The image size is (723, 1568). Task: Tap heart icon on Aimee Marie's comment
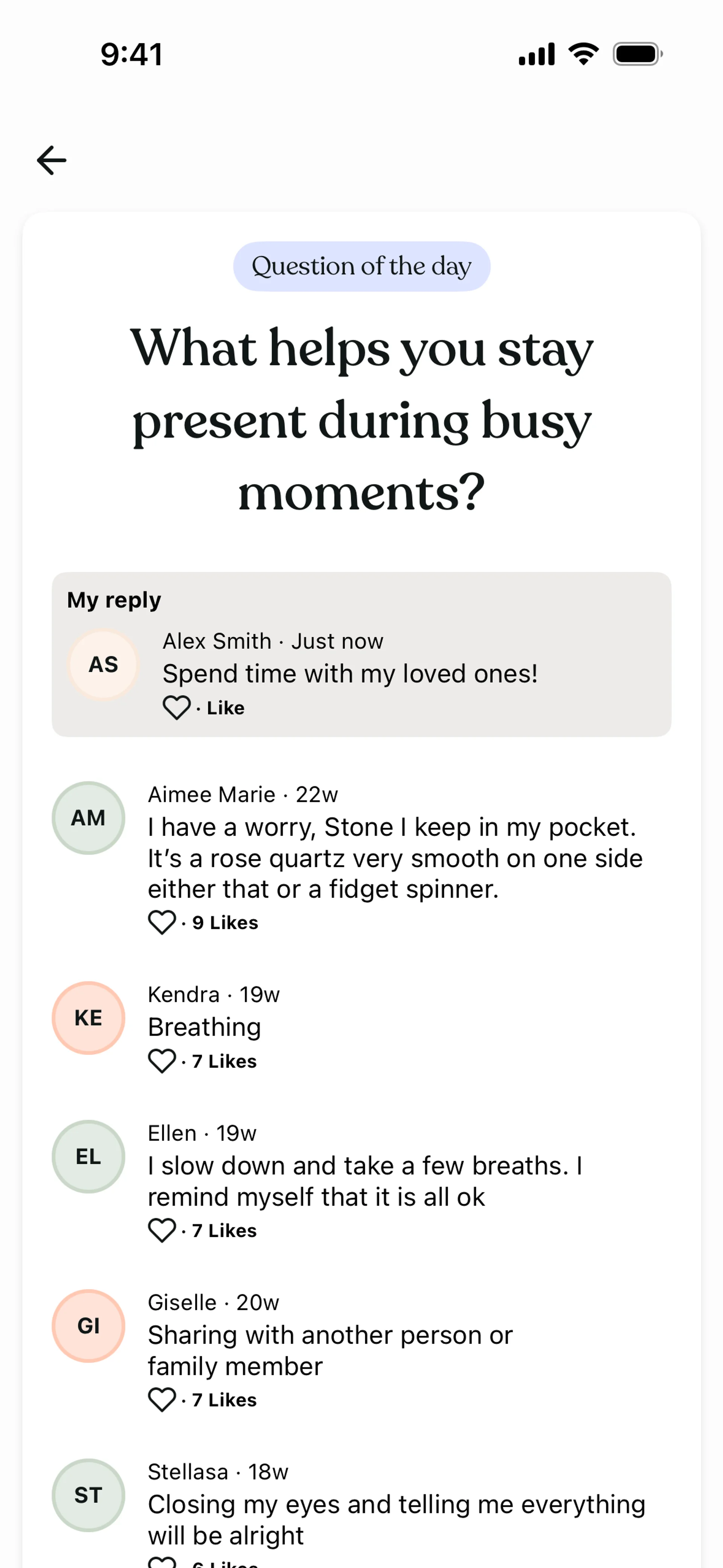click(x=162, y=922)
